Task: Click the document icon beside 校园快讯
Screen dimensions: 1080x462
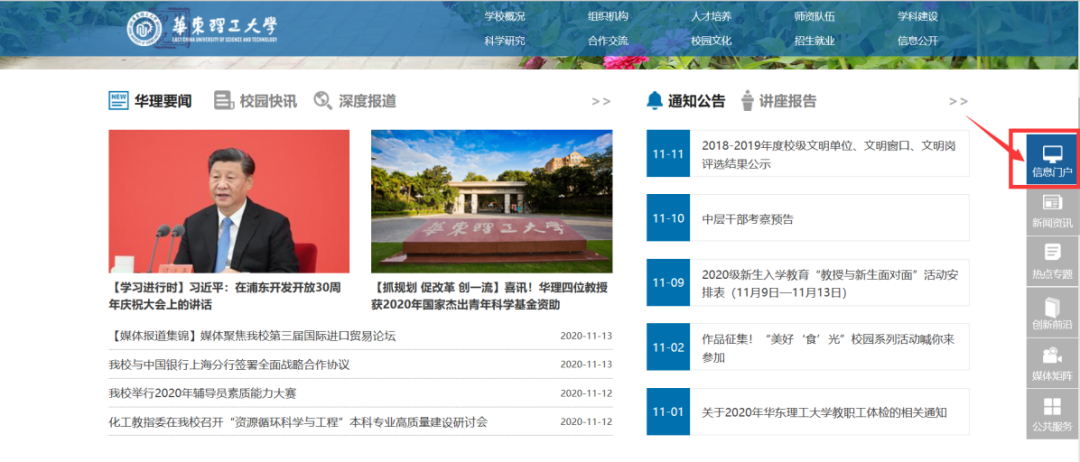Action: click(223, 101)
